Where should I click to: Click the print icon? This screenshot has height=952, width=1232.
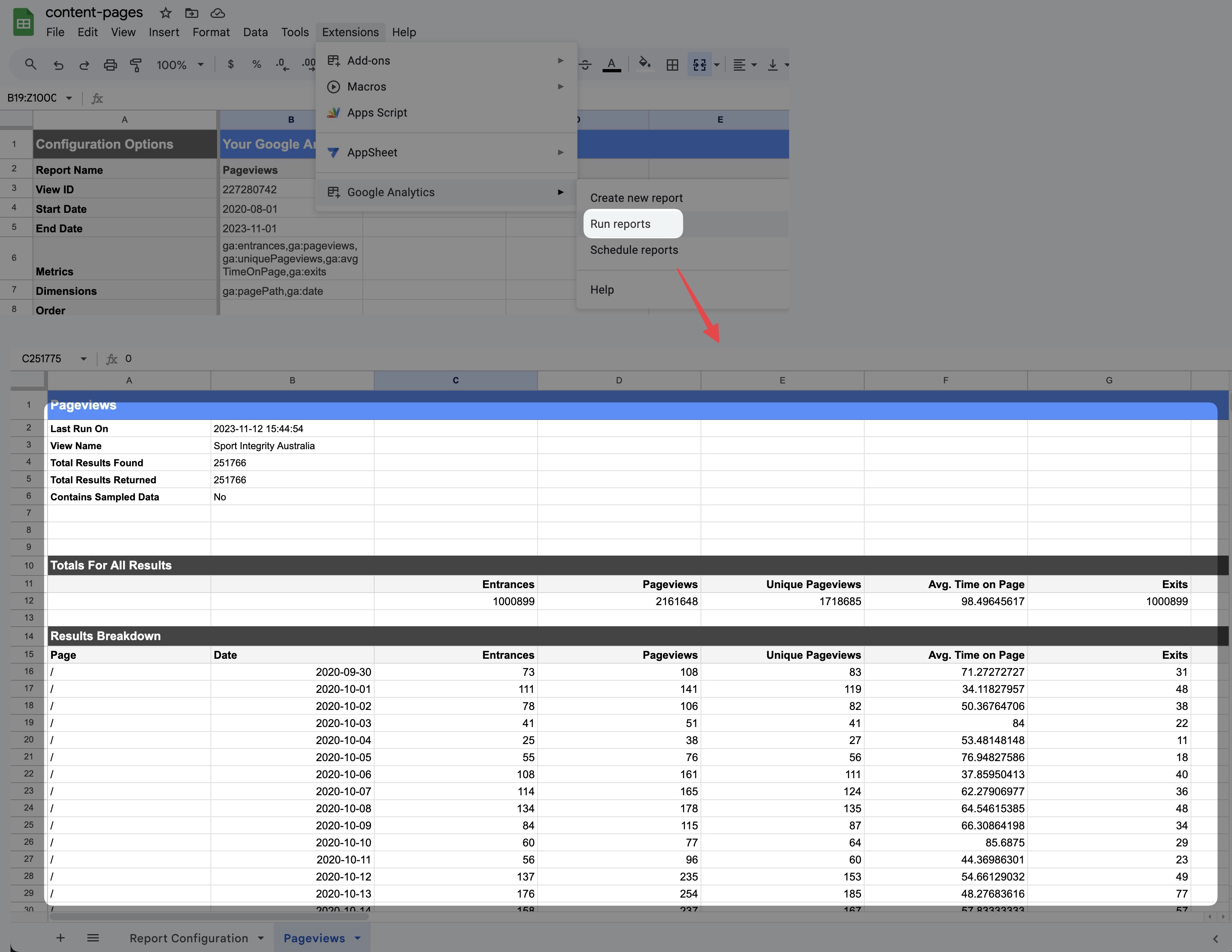110,65
